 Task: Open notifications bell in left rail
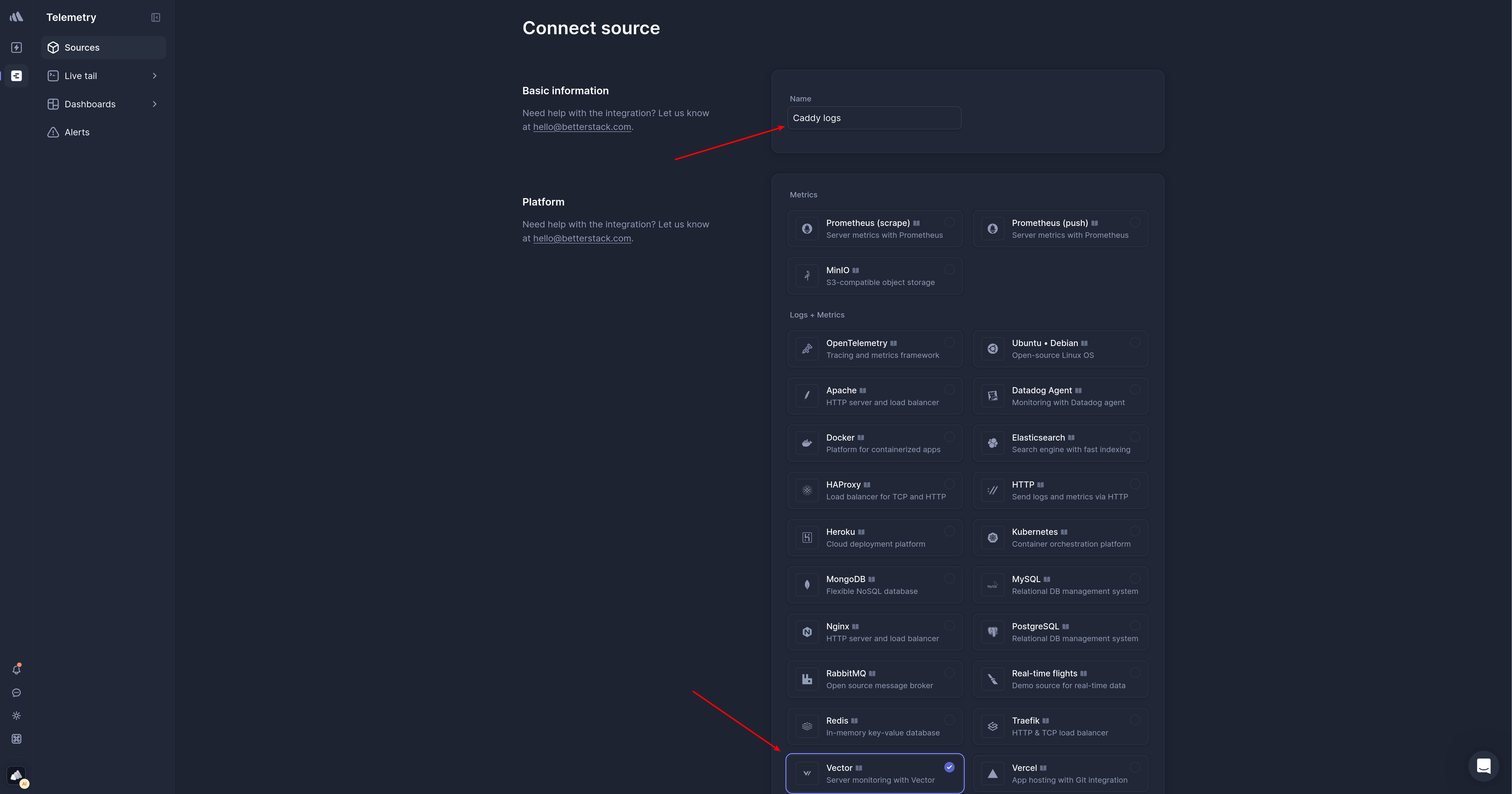click(16, 670)
